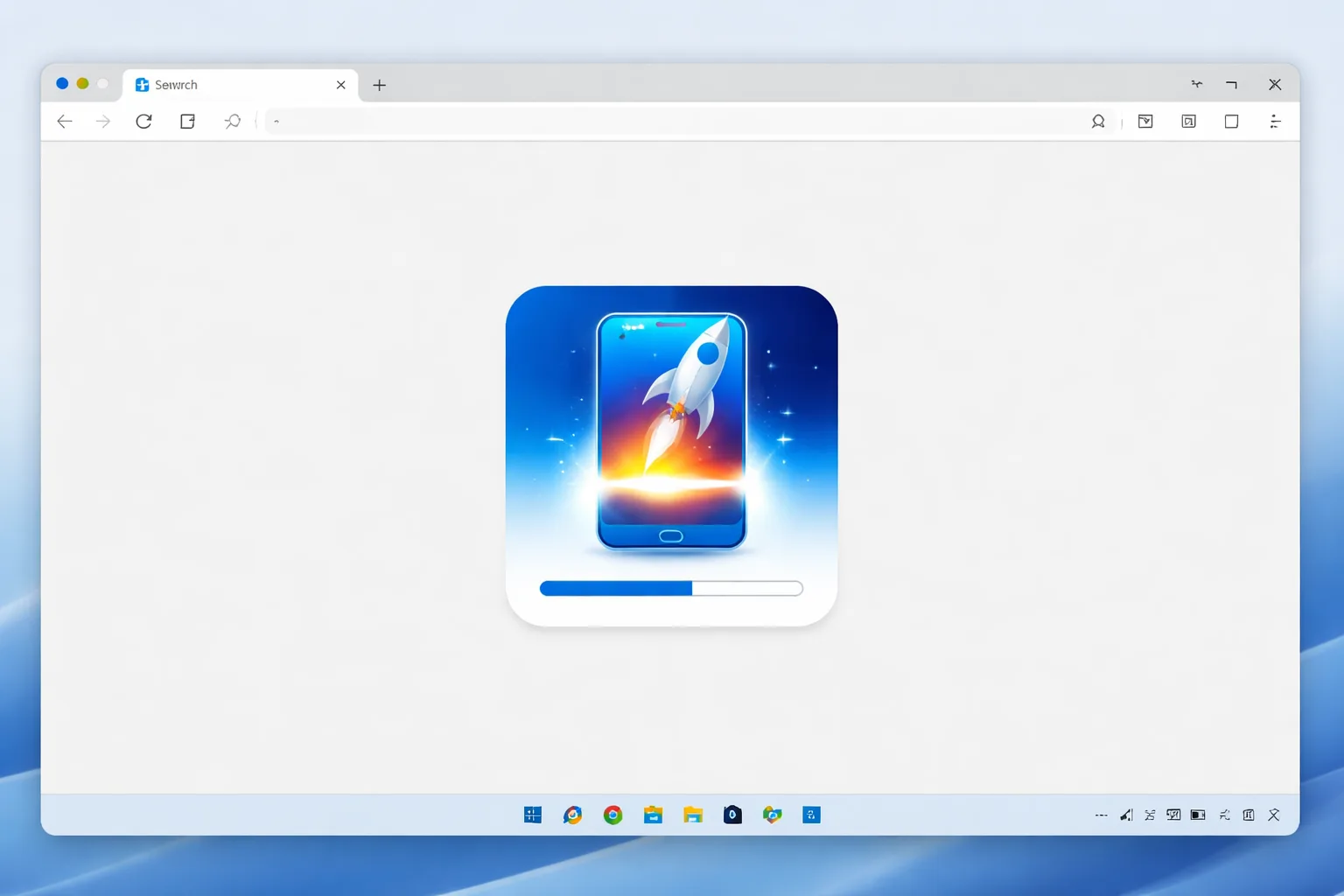The image size is (1344, 896).
Task: Click the battery icon in system tray
Action: pyautogui.click(x=1198, y=815)
